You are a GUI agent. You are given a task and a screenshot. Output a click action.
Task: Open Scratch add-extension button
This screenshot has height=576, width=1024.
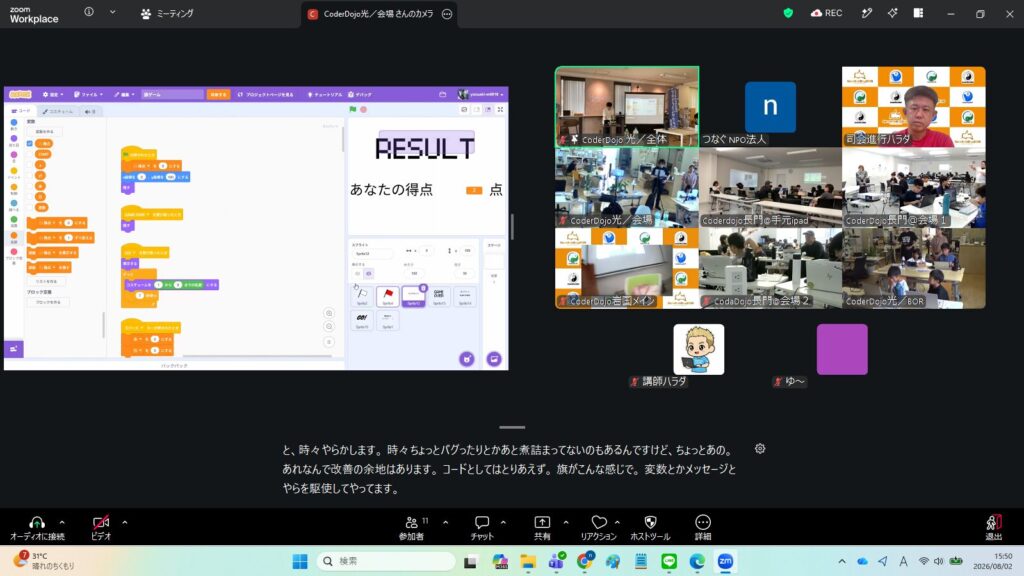14,349
